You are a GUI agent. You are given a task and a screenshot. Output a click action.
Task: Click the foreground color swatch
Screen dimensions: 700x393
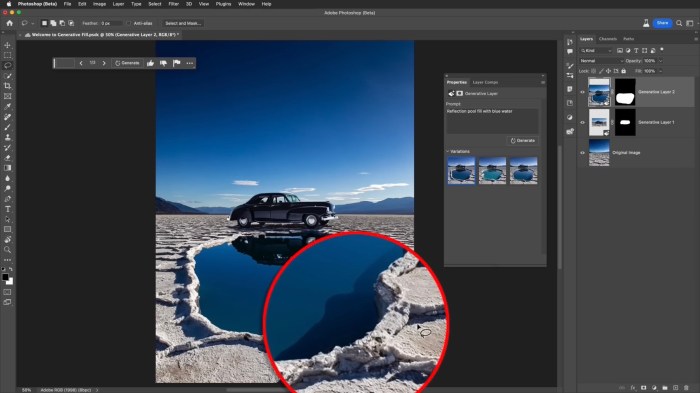tap(5, 277)
